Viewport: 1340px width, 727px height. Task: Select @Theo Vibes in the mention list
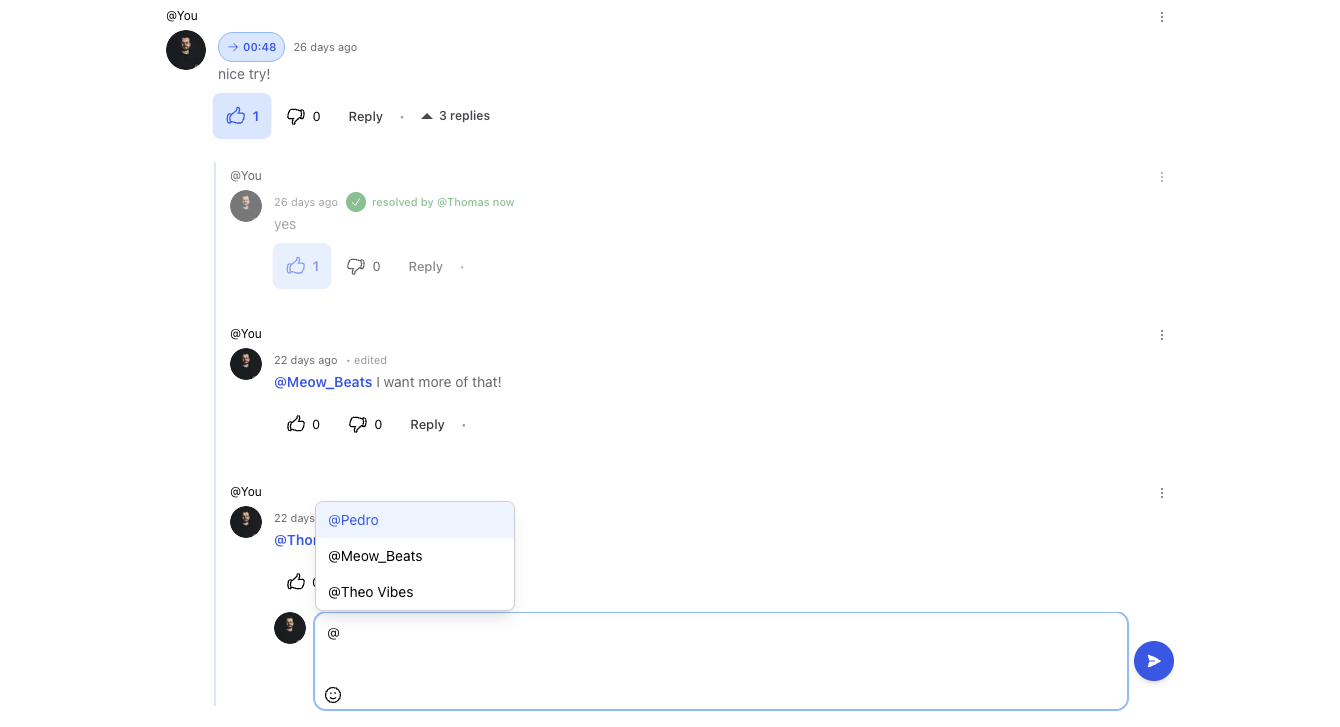click(x=370, y=591)
